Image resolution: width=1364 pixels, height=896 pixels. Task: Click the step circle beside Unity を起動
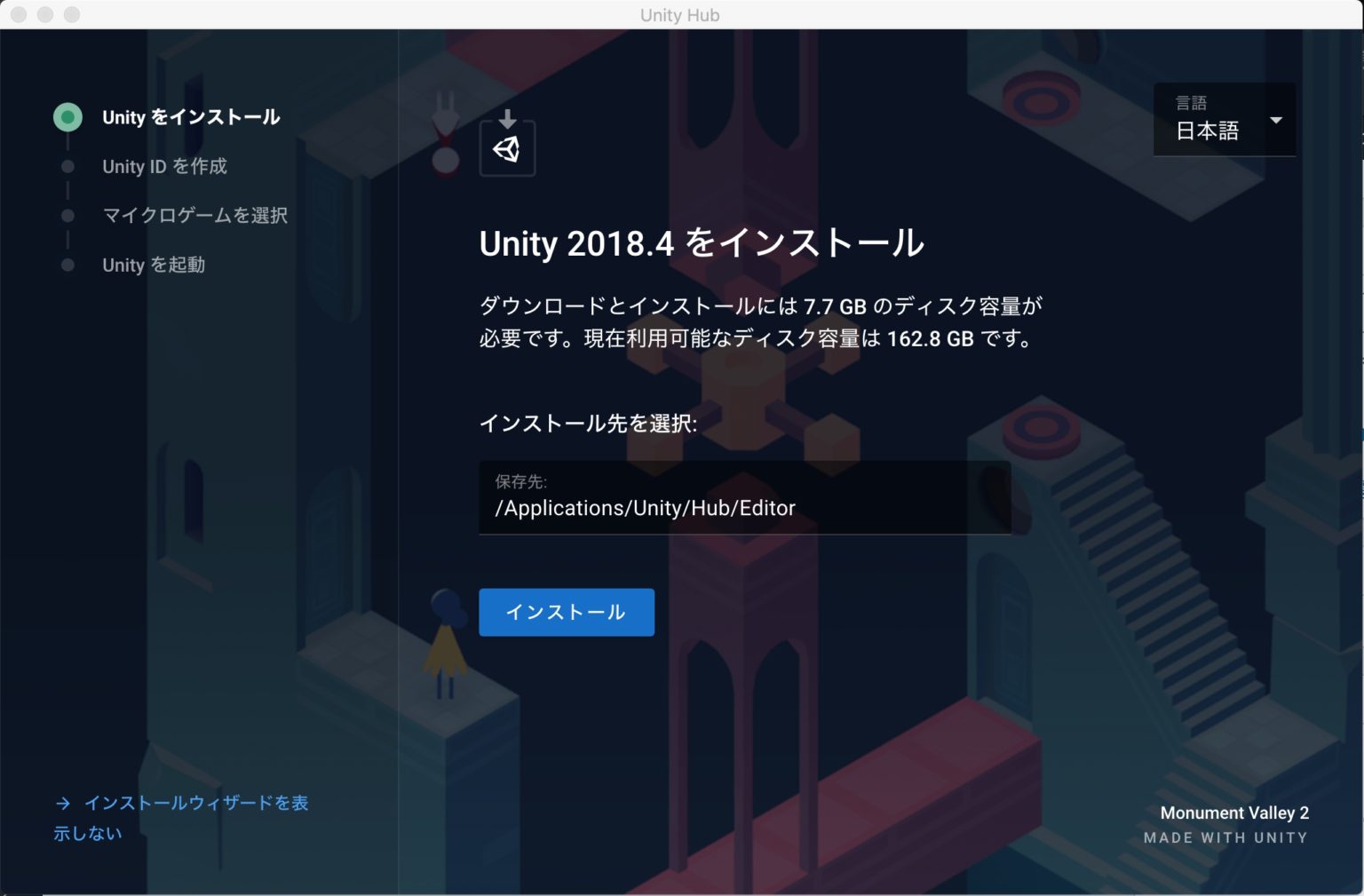click(67, 265)
